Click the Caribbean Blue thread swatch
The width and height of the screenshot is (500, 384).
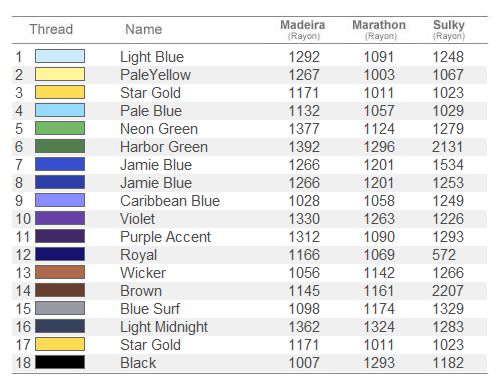click(60, 200)
